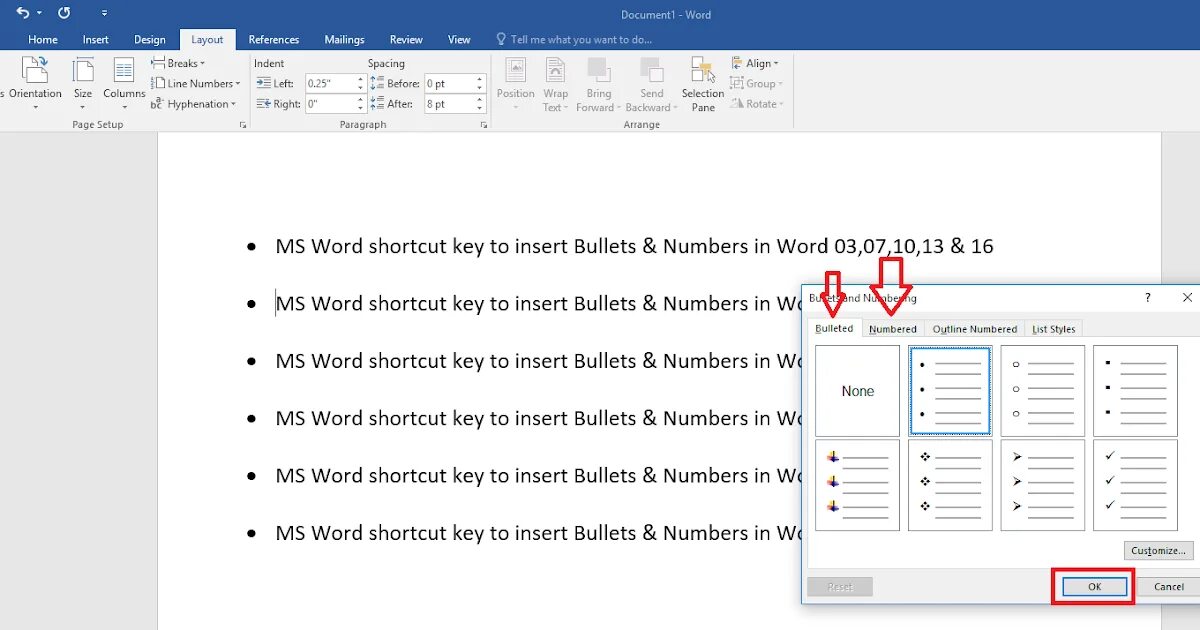Choose the solid round bullet style

click(950, 391)
